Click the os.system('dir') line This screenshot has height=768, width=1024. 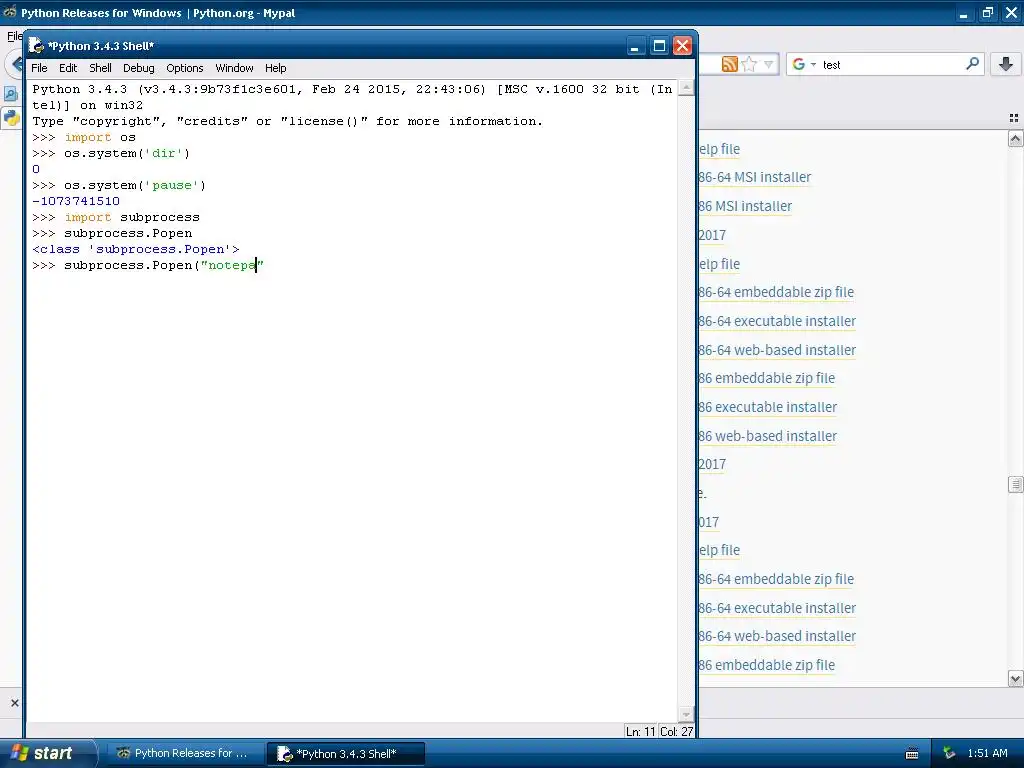(x=127, y=153)
